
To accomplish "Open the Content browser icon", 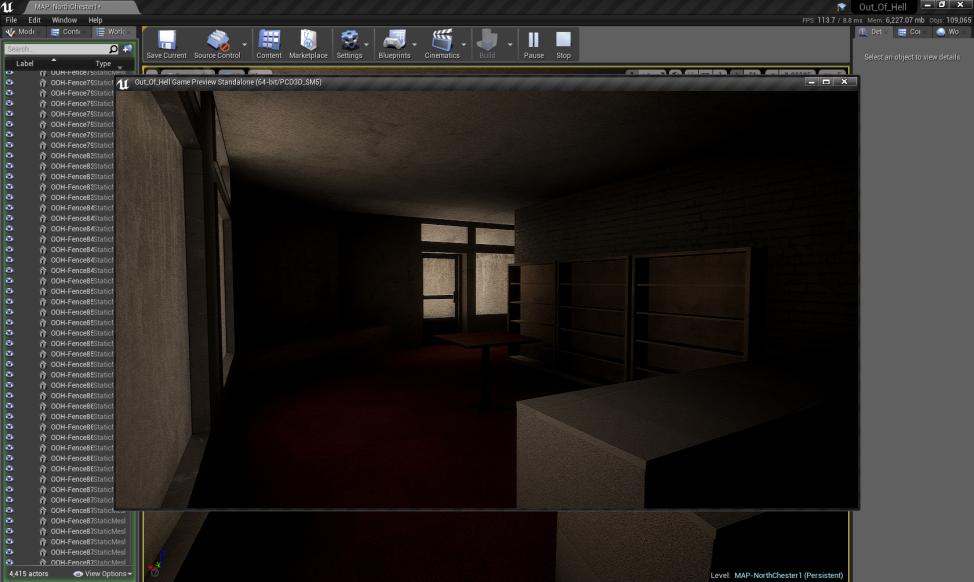I will click(269, 43).
